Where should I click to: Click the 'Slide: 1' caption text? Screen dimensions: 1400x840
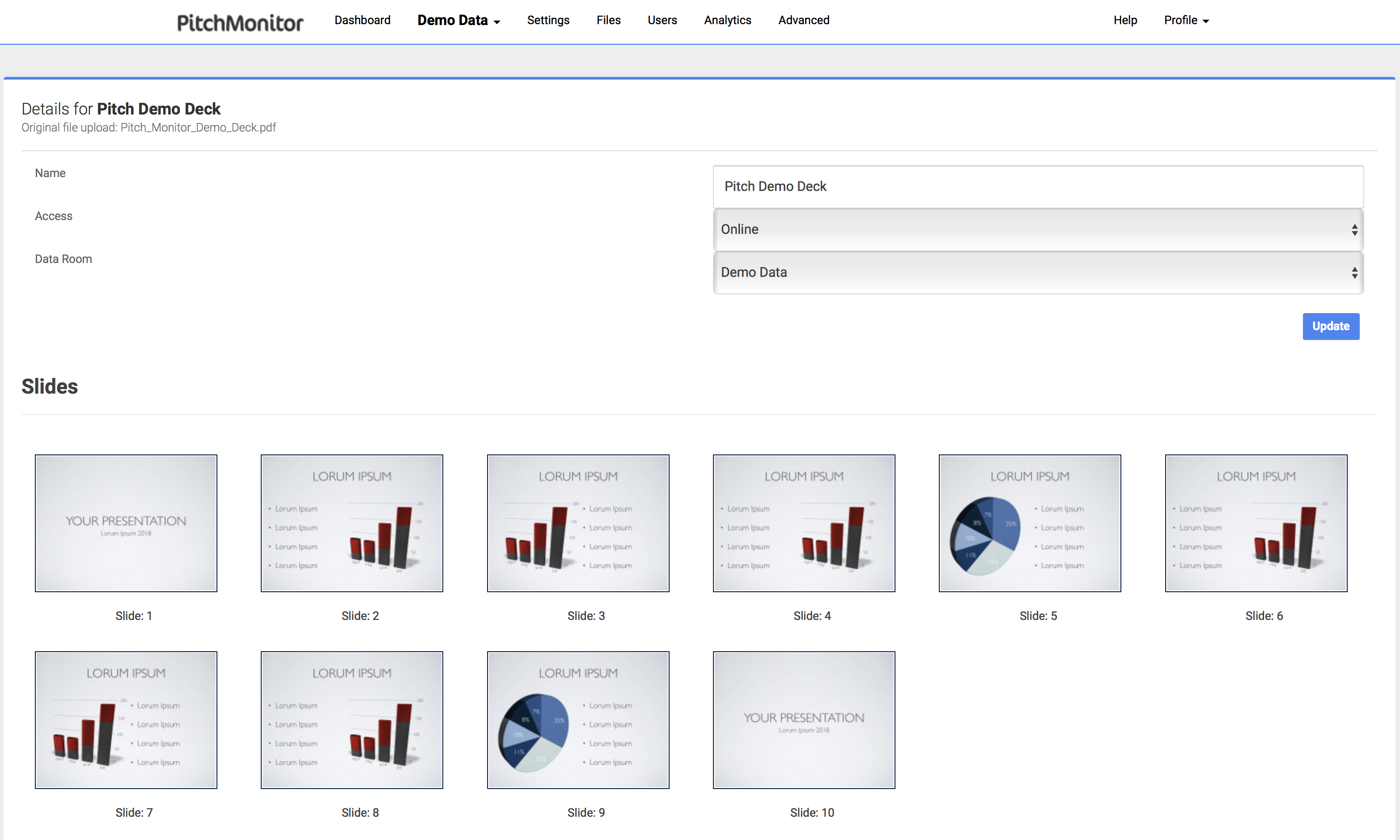134,616
